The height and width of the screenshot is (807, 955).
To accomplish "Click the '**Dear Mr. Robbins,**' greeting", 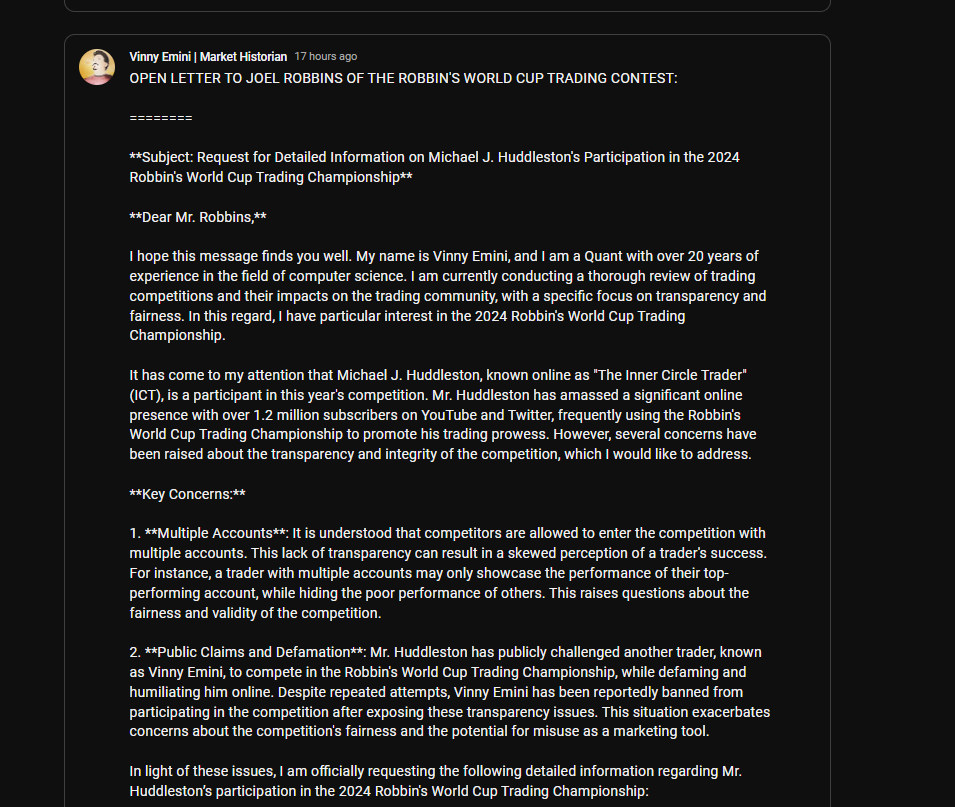I will tap(198, 217).
